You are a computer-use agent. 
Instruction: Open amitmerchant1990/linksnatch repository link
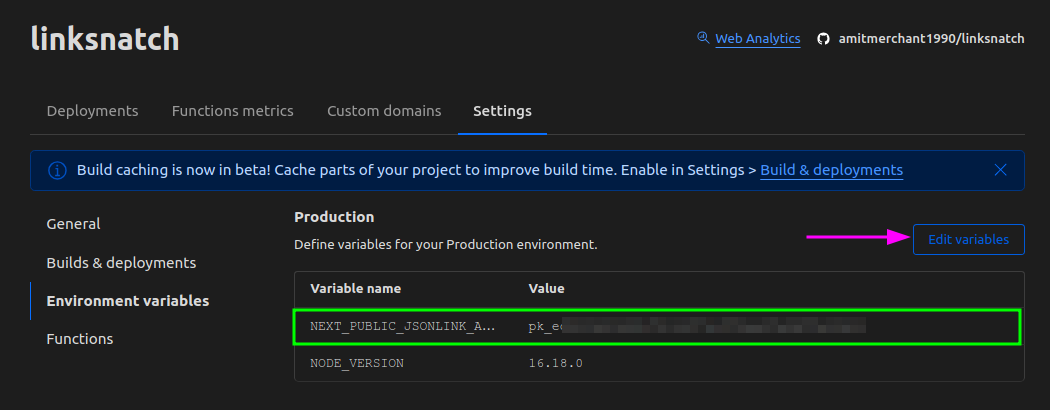click(x=931, y=39)
